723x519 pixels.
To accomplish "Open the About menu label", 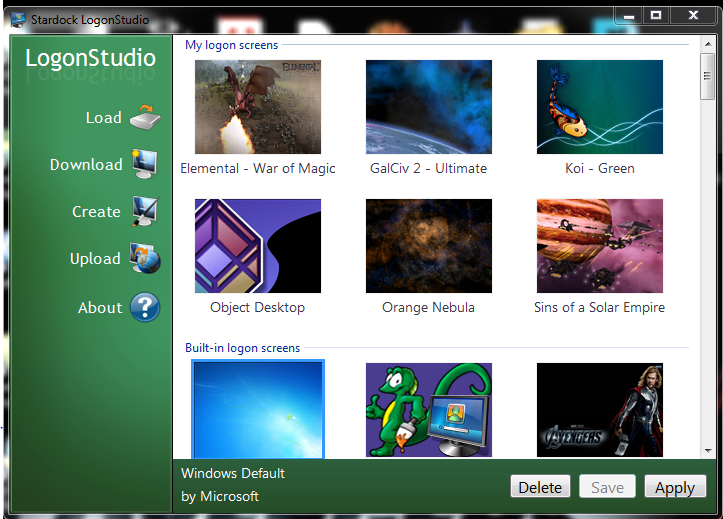I will pos(100,307).
